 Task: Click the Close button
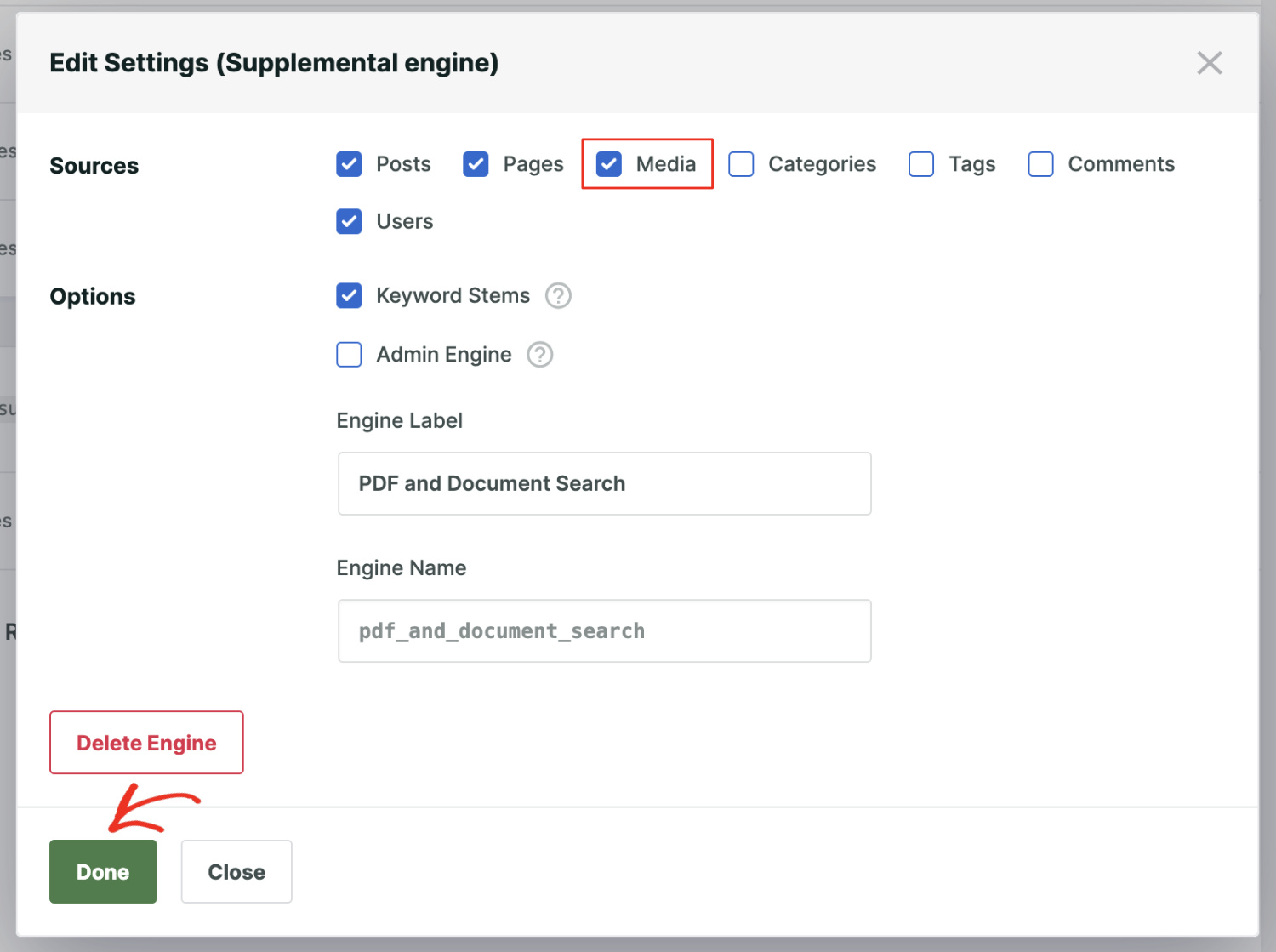point(236,871)
